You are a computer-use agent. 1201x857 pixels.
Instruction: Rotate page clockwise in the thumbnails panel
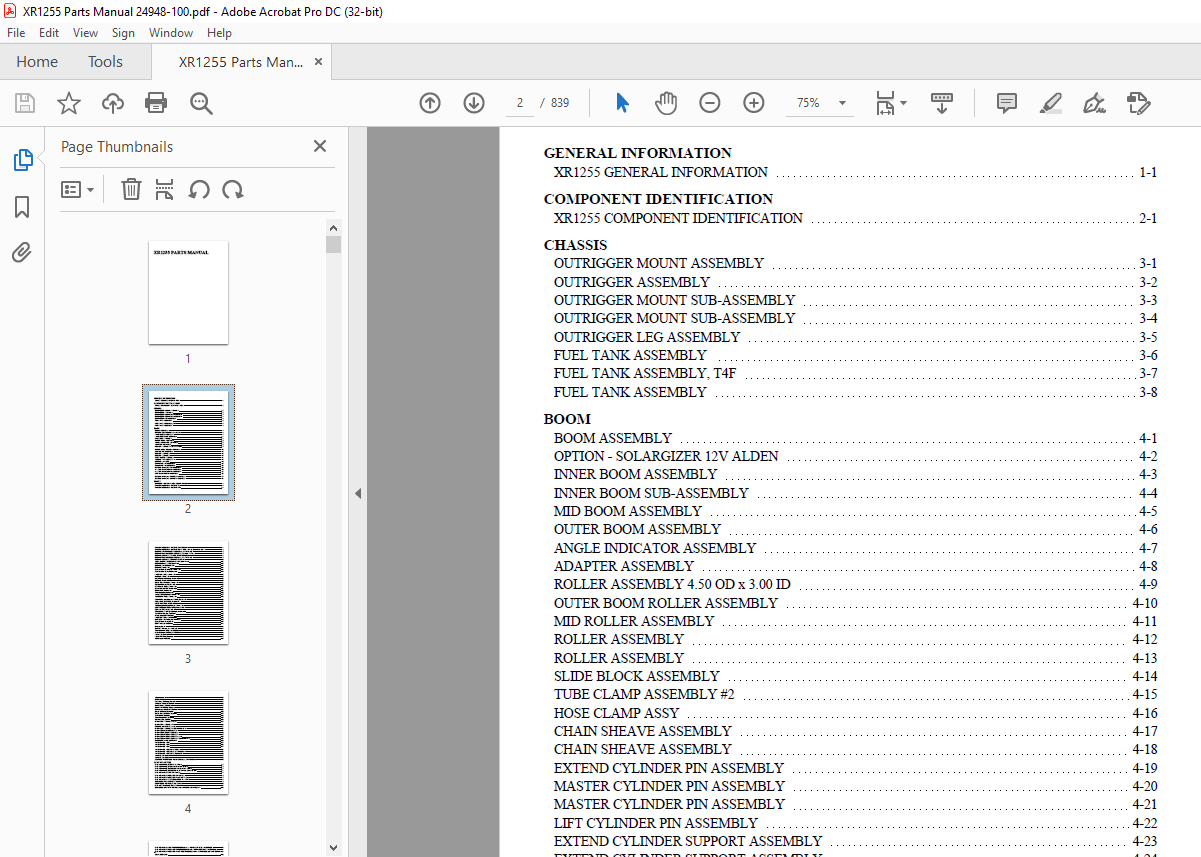pyautogui.click(x=233, y=189)
